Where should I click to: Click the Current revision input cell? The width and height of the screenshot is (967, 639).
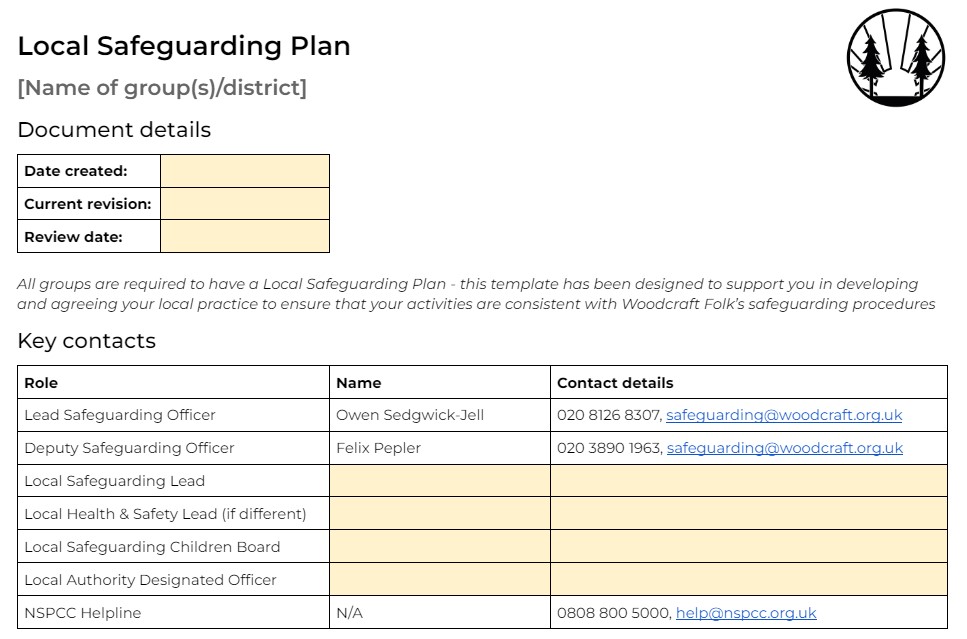[x=245, y=204]
